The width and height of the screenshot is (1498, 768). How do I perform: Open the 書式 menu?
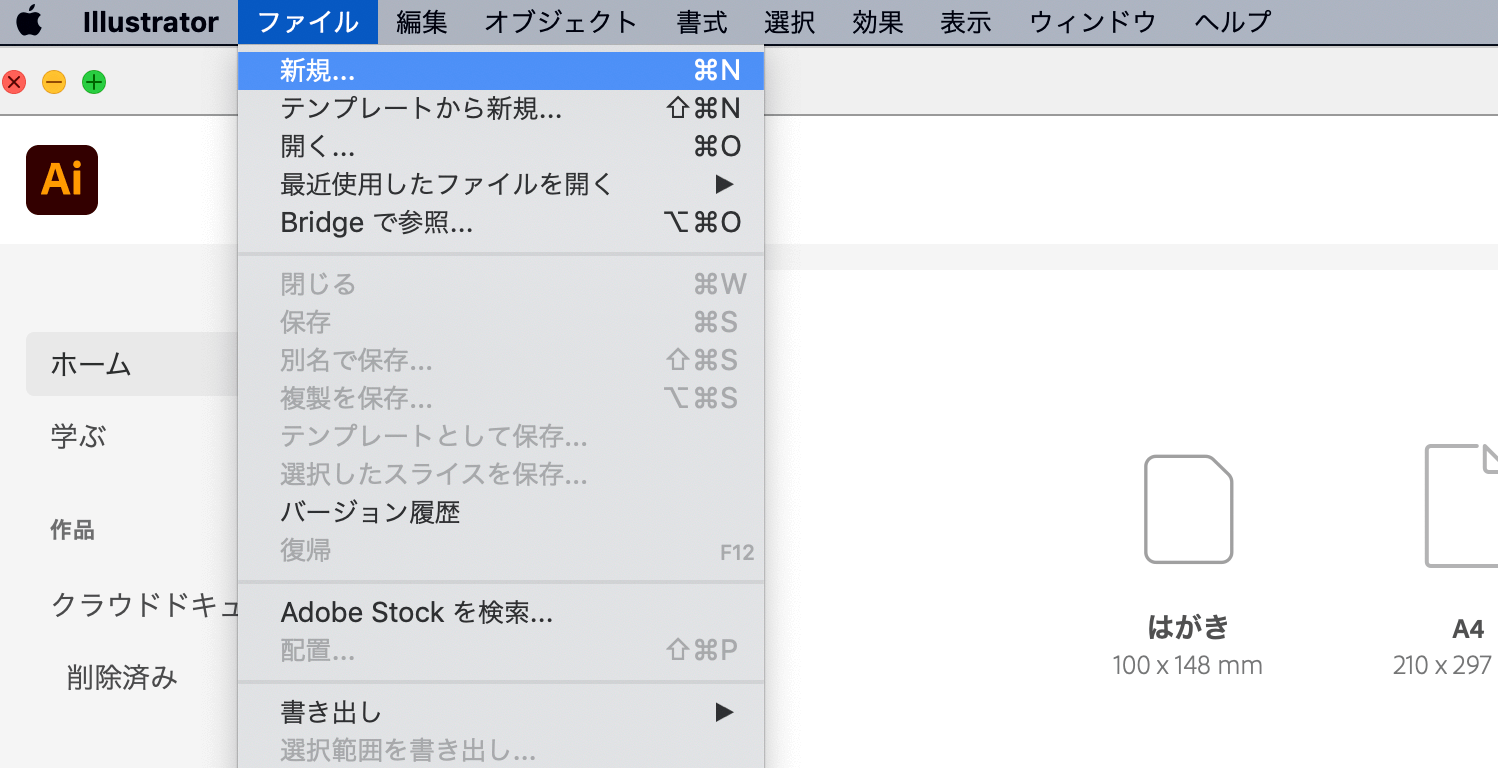(702, 21)
